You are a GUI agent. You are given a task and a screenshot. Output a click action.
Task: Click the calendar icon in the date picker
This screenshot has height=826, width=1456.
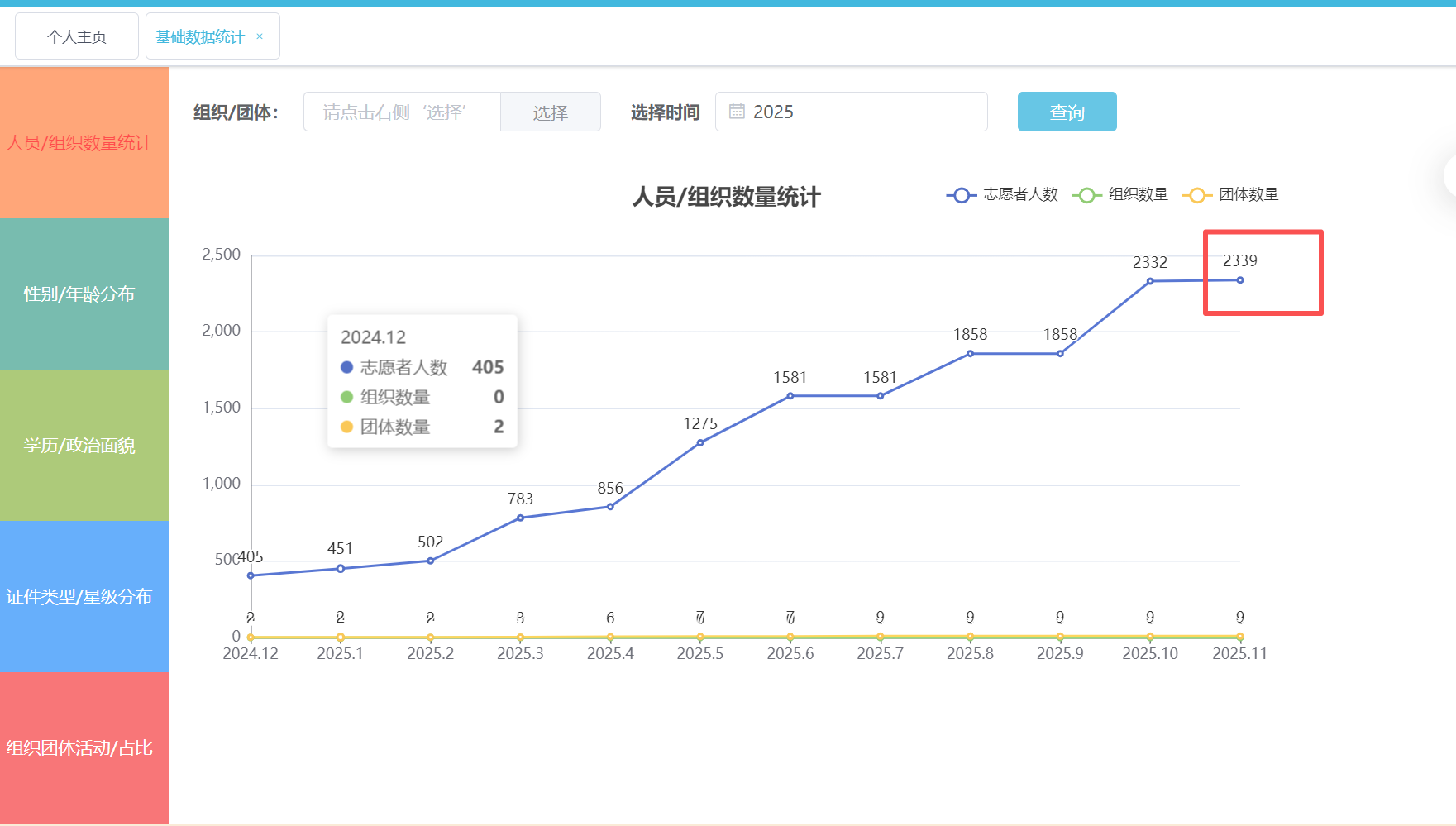738,111
